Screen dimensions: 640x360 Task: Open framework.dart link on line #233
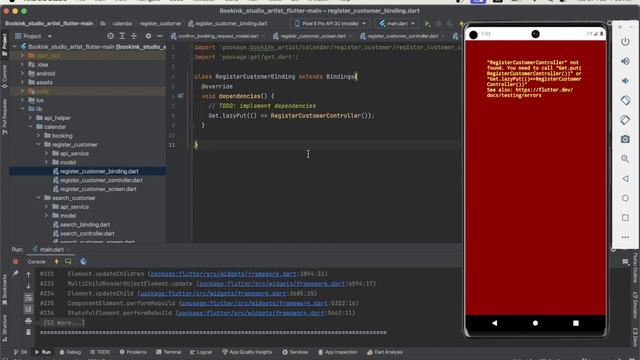tap(272, 284)
